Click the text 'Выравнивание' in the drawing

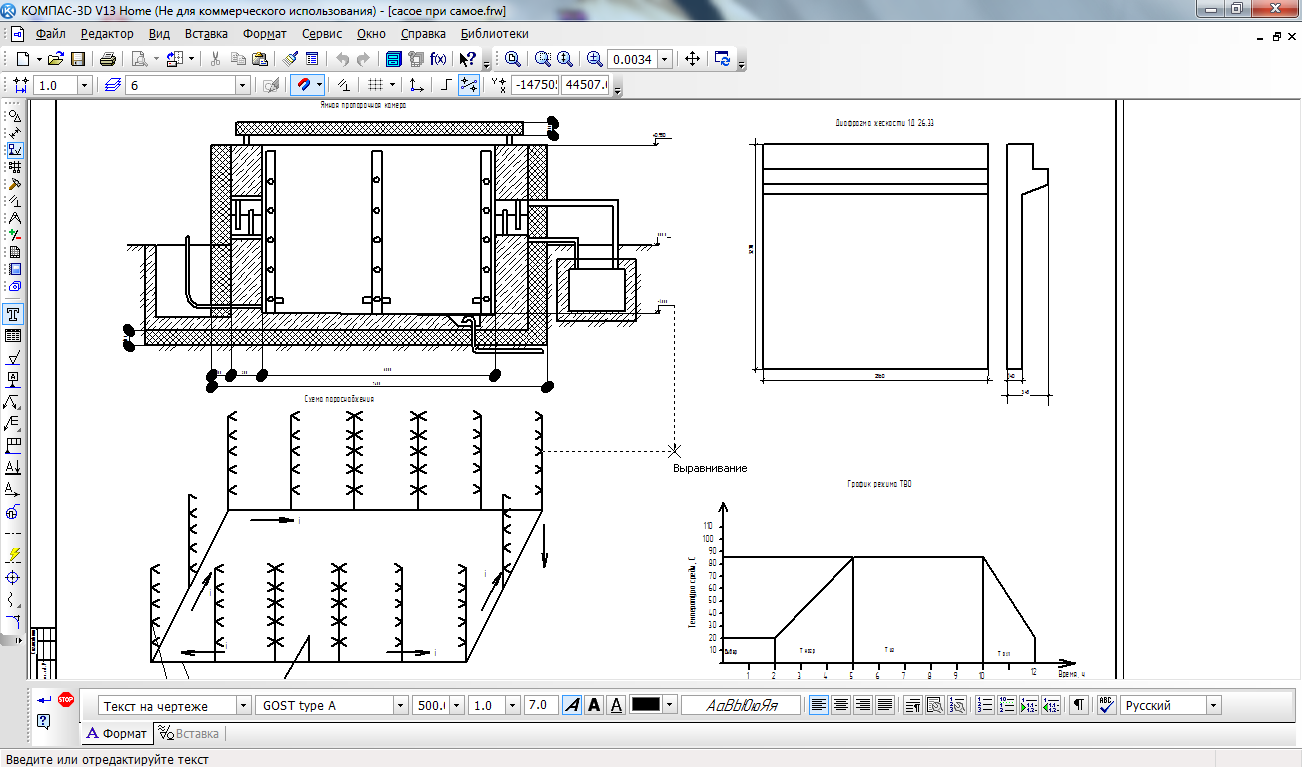710,468
